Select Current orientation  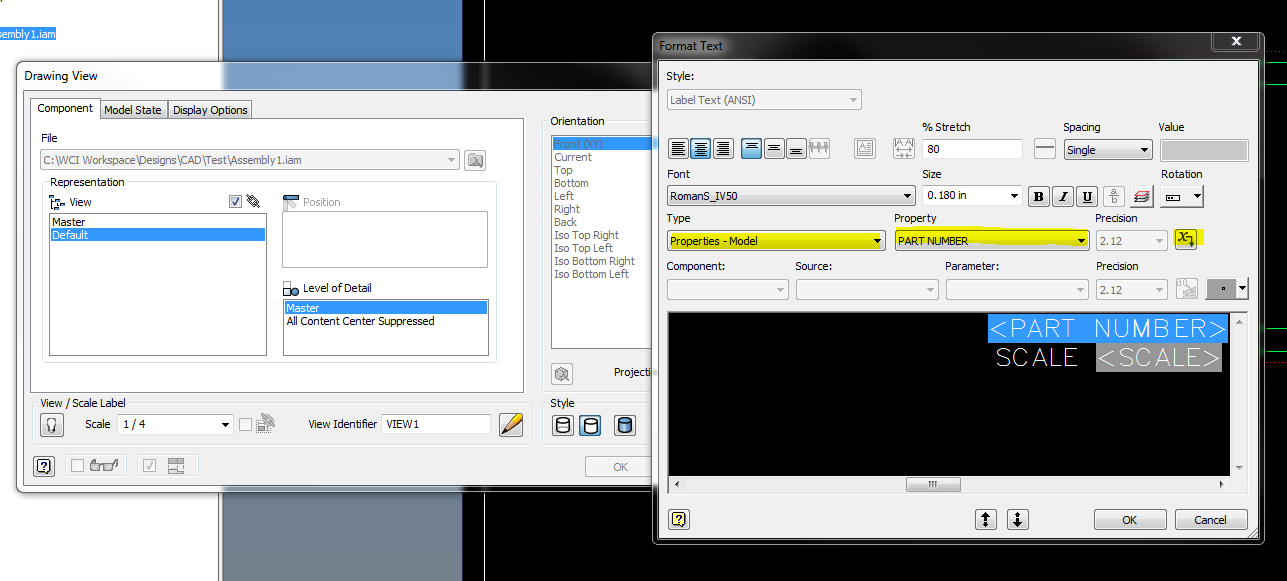[x=573, y=157]
